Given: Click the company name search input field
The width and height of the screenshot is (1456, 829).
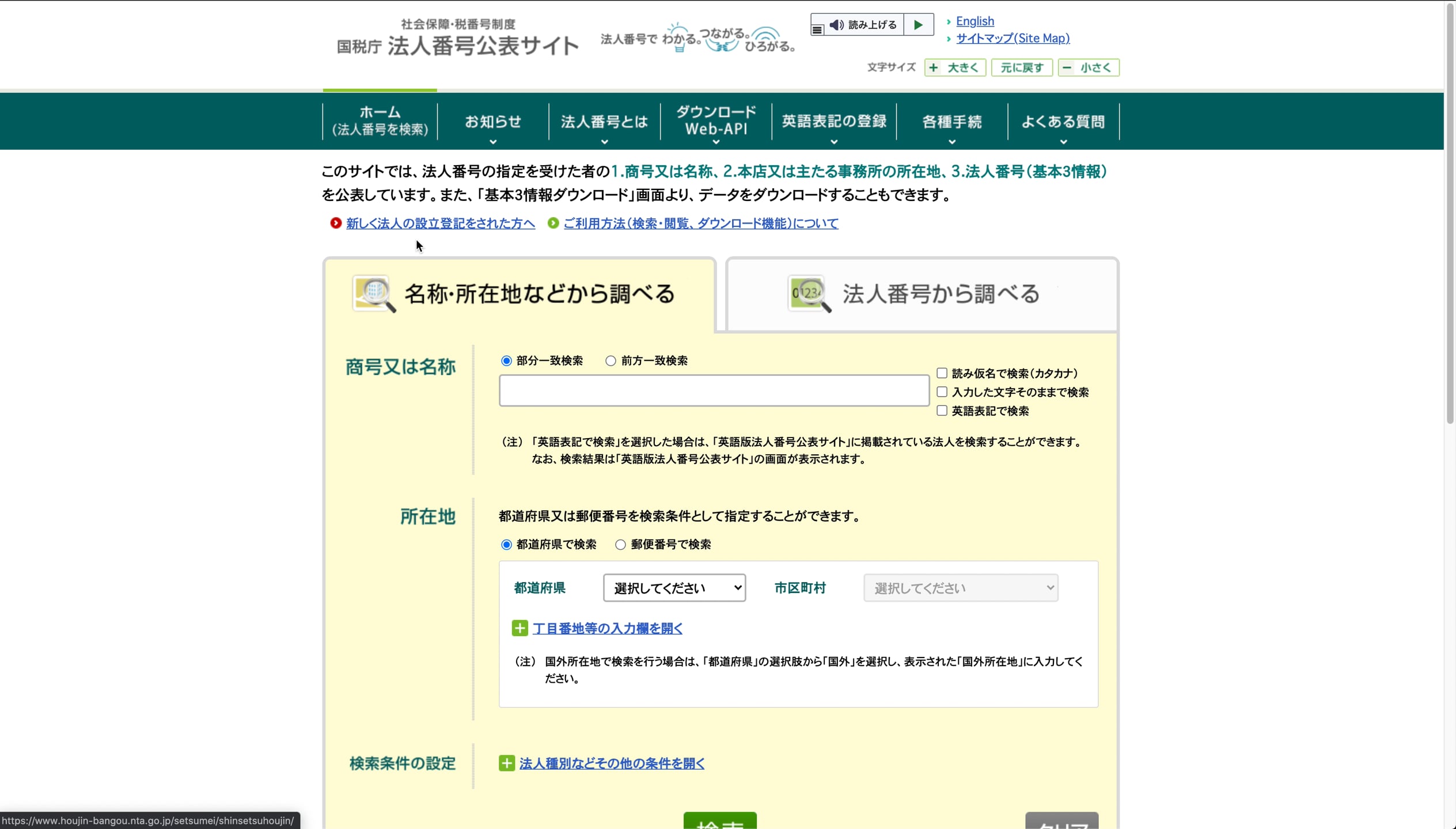Looking at the screenshot, I should pyautogui.click(x=712, y=390).
